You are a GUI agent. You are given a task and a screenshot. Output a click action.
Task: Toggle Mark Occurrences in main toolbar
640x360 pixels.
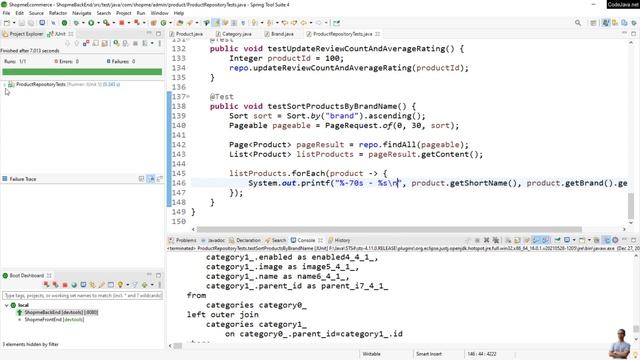pos(216,23)
